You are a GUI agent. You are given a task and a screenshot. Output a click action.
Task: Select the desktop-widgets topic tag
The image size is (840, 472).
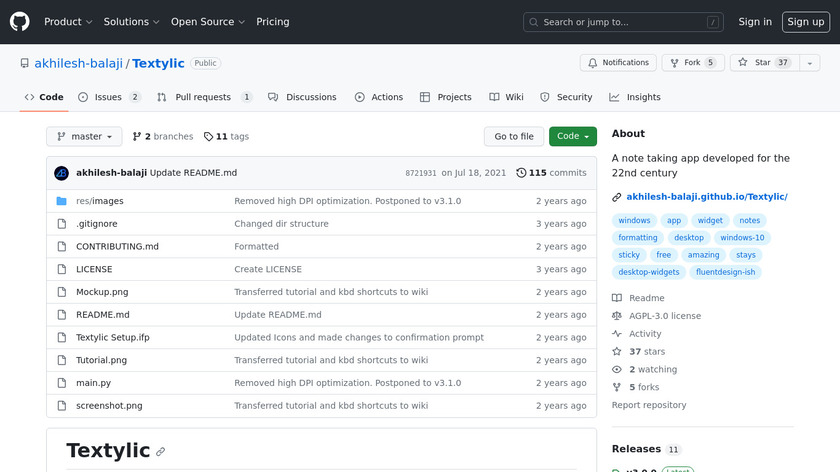(648, 272)
